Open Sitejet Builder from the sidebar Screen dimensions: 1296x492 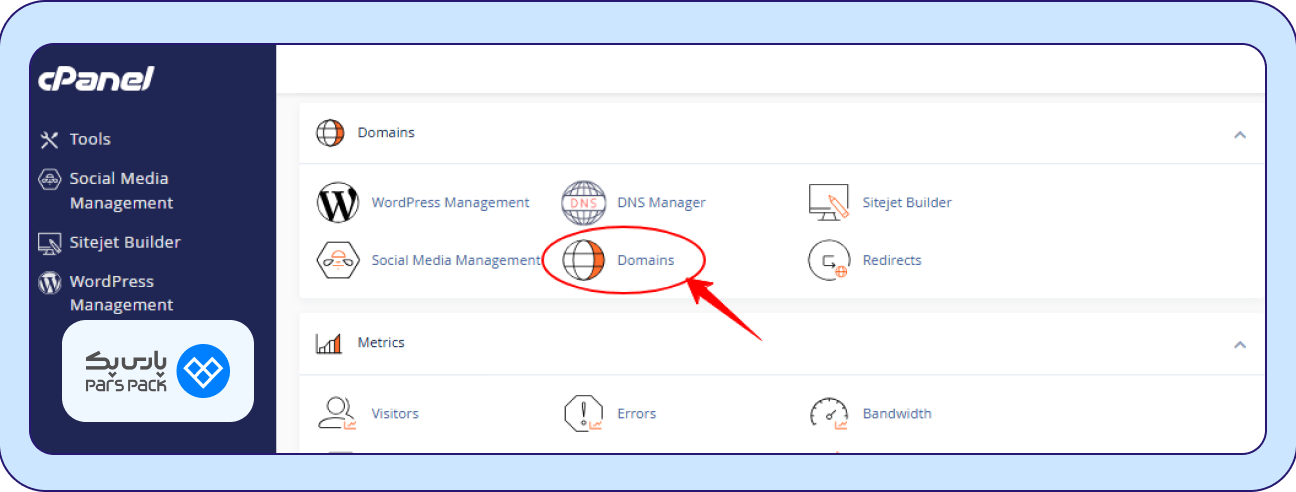click(125, 242)
